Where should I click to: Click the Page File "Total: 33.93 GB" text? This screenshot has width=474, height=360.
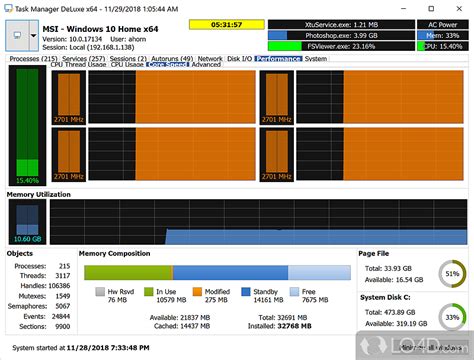388,268
